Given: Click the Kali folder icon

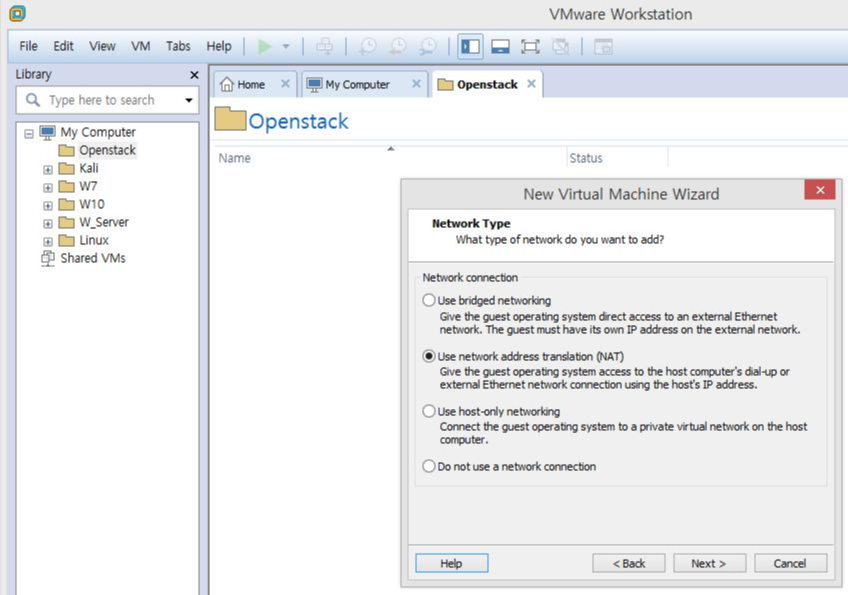Looking at the screenshot, I should [66, 168].
